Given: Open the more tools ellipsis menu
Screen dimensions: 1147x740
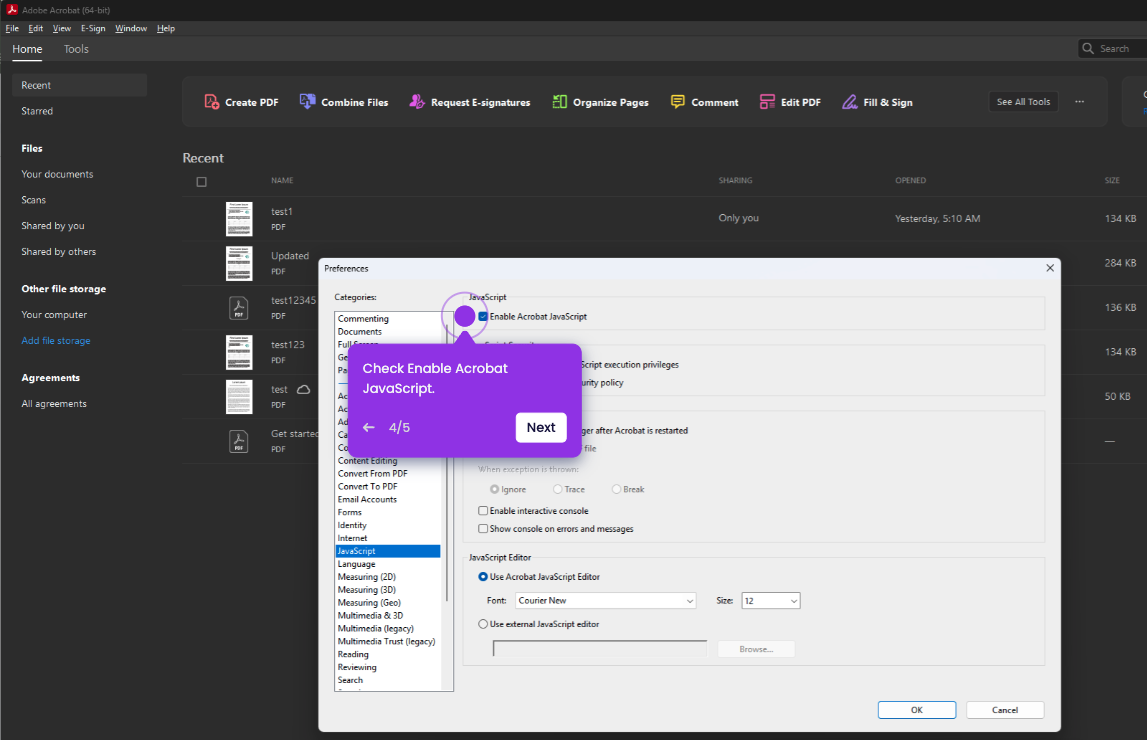Looking at the screenshot, I should 1080,102.
